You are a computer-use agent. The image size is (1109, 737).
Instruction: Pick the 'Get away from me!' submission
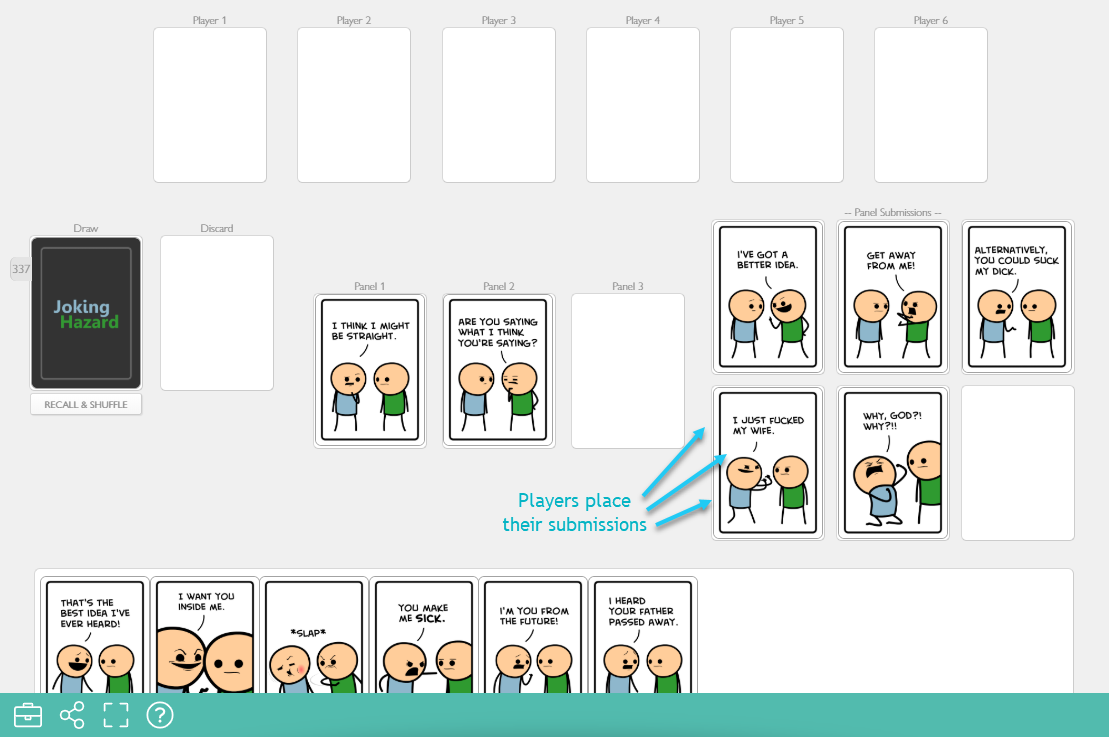point(893,297)
